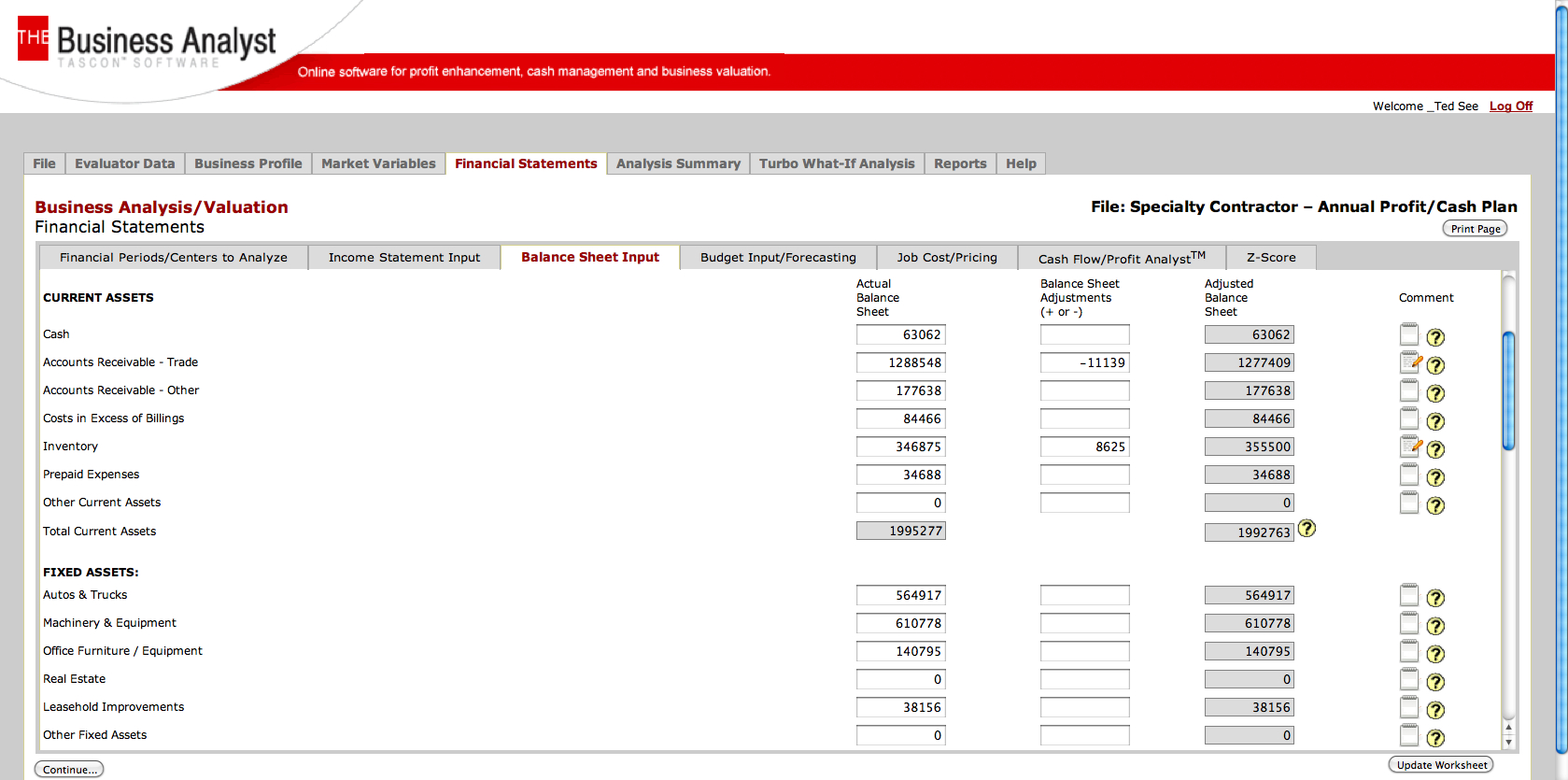Click Accounts Receivable - Trade adjustment field -11139

(1085, 362)
